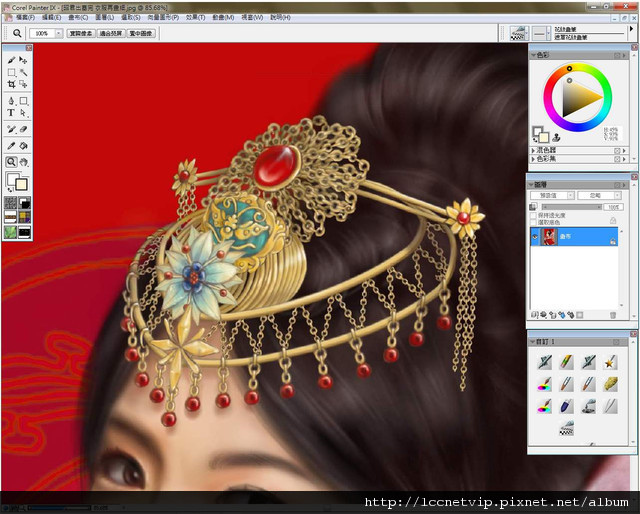
Task: Select the Layer Adjuster tool
Action: point(23,60)
